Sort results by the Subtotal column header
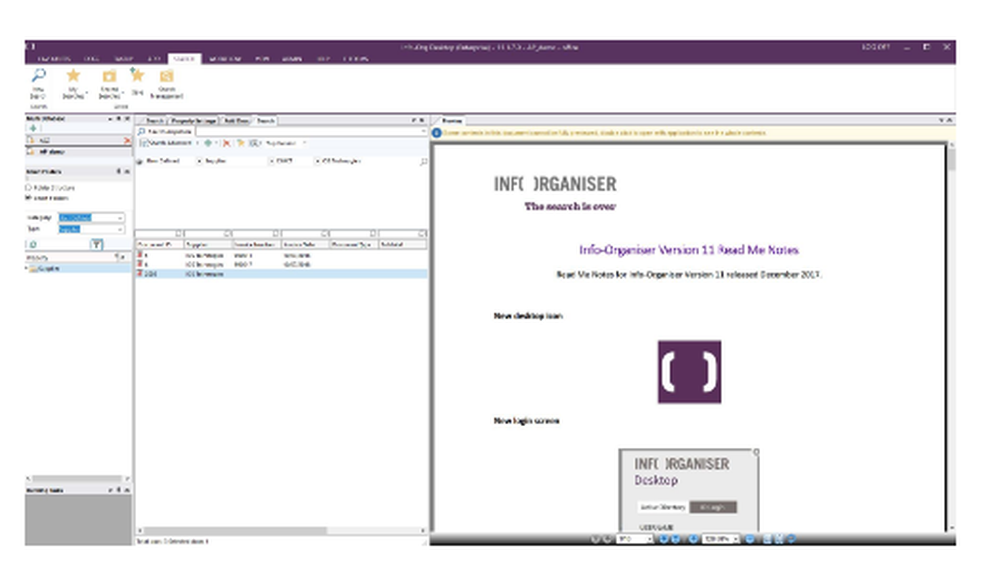The height and width of the screenshot is (582, 1000). [x=402, y=245]
